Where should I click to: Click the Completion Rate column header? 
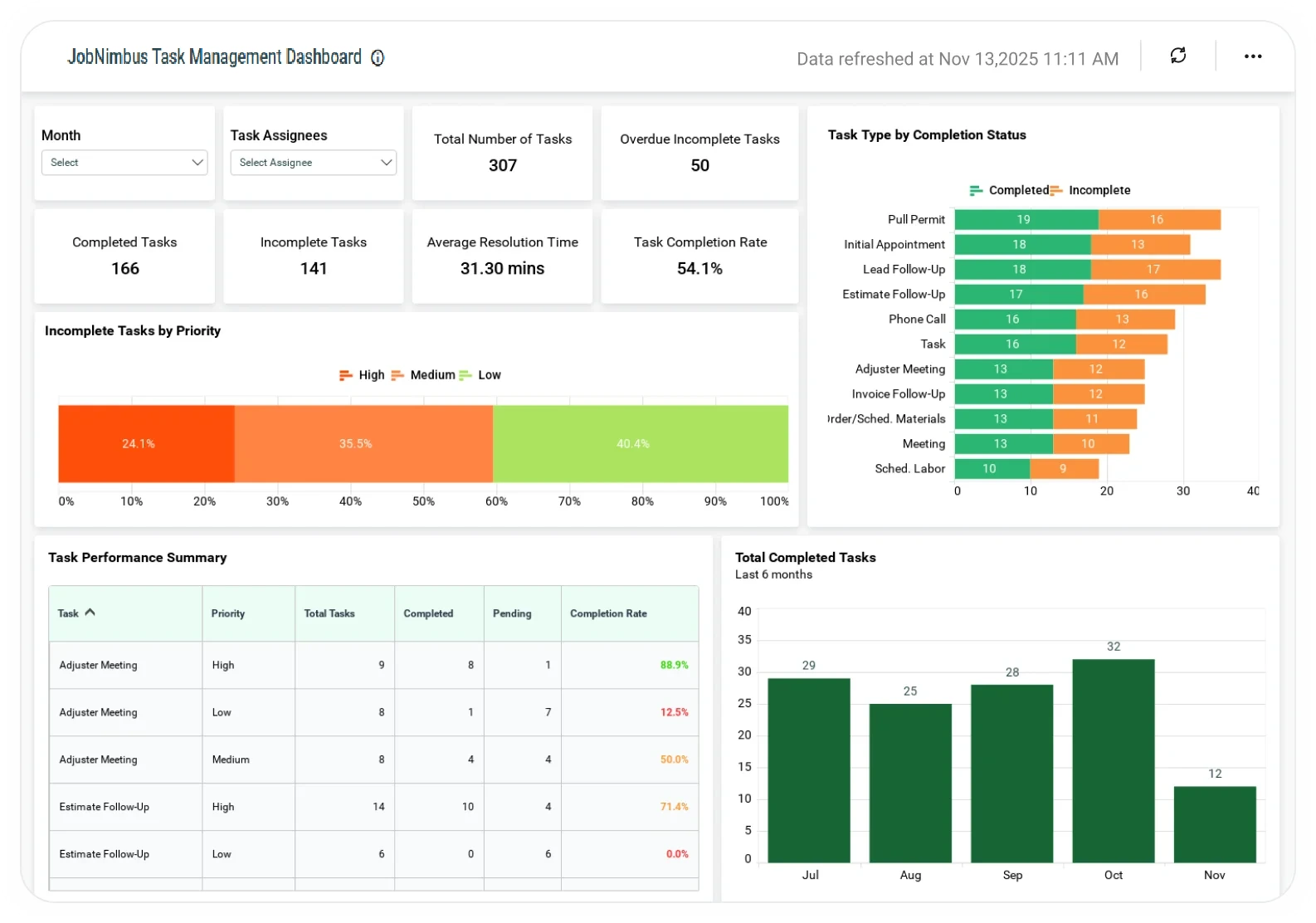[630, 613]
